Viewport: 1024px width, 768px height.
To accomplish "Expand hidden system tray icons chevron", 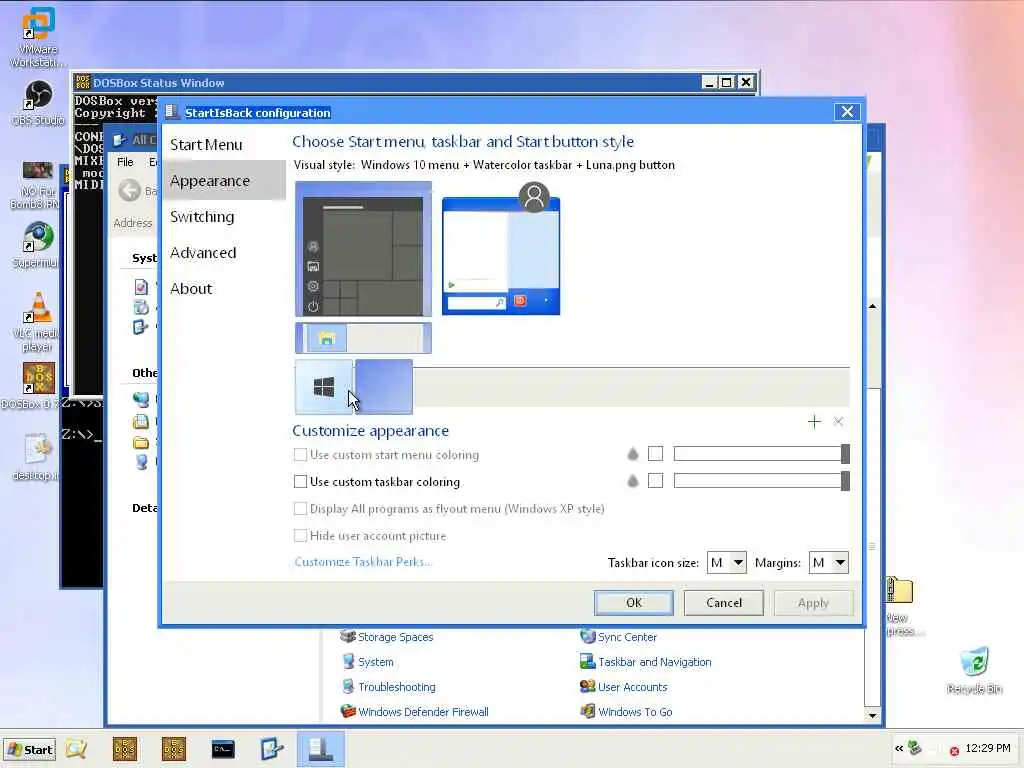I will [899, 749].
